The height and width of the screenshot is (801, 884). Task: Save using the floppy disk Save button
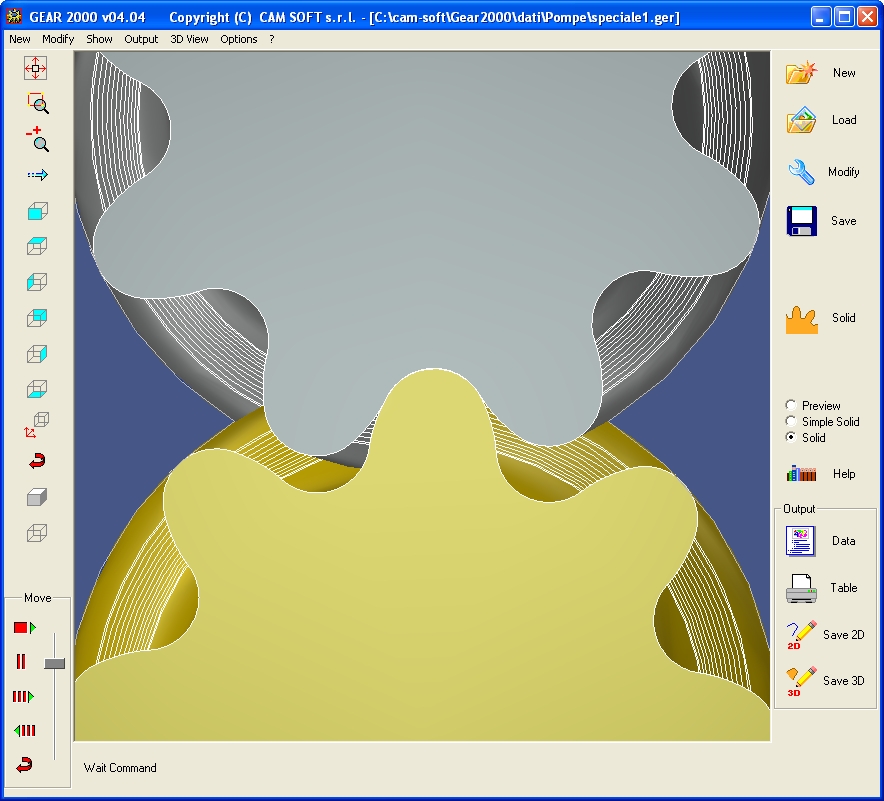821,221
